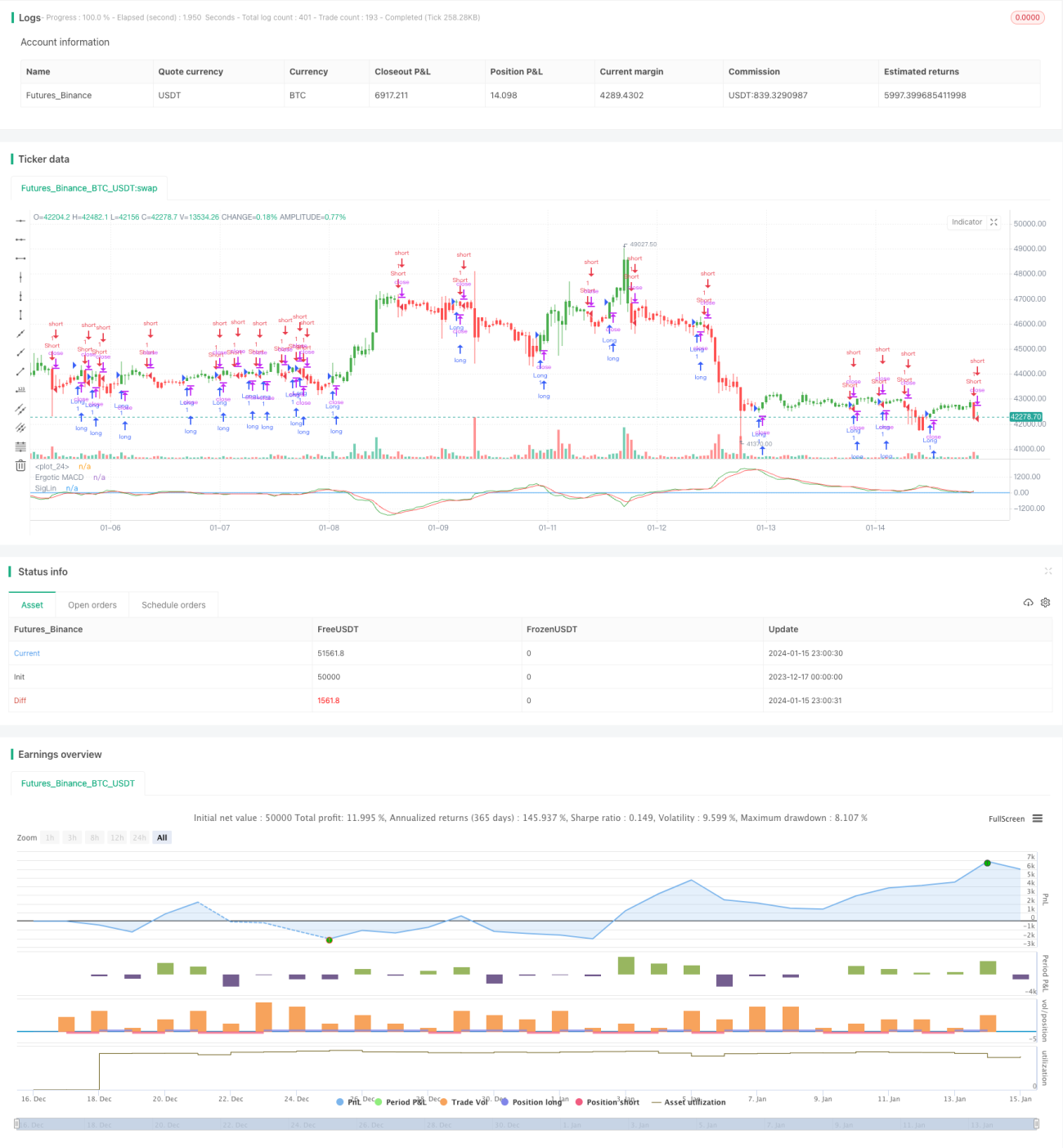Switch to the Schedule orders tab
The image size is (1063, 1148).
coord(173,605)
